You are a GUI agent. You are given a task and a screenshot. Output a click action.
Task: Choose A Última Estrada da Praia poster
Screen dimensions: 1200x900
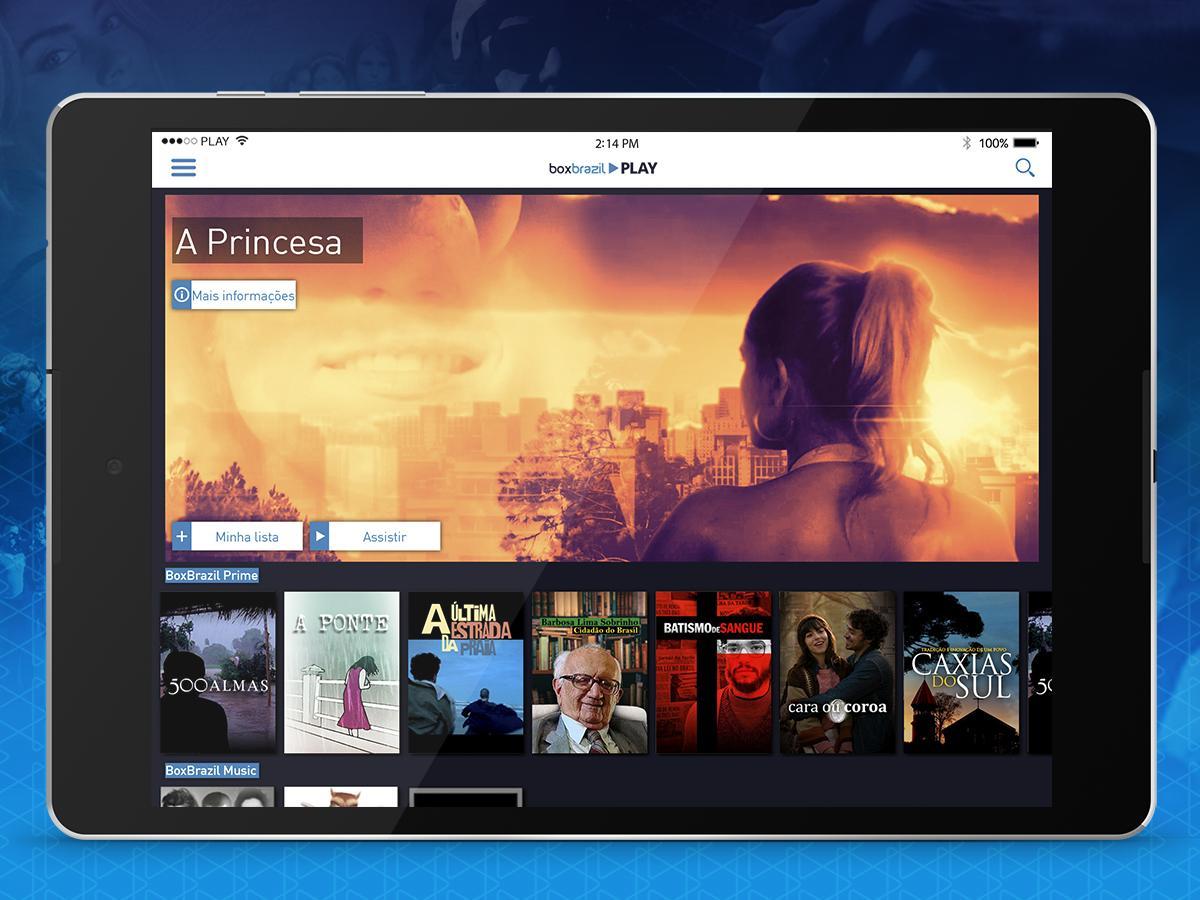coord(466,672)
